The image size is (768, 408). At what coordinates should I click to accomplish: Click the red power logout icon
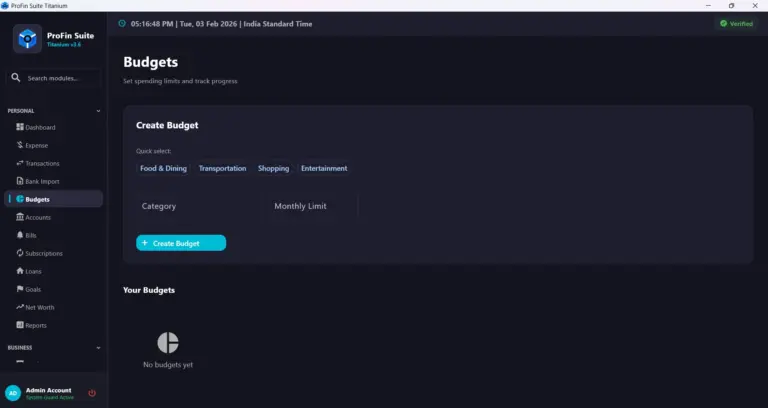point(92,393)
